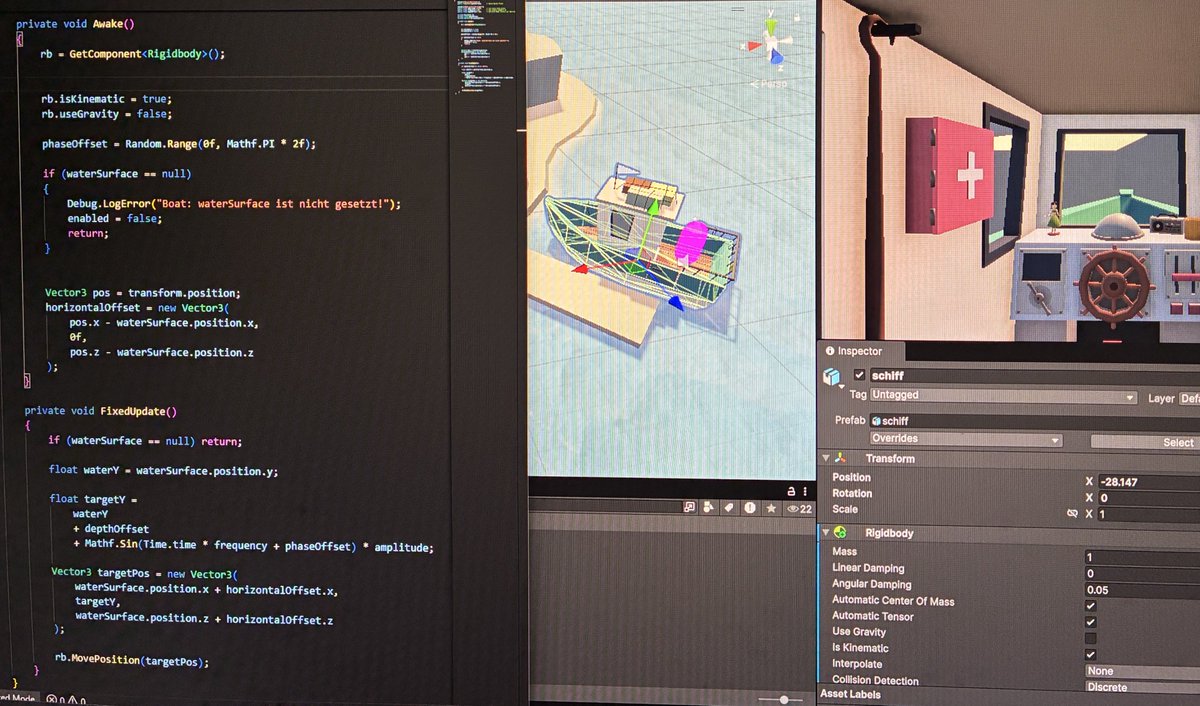Click the Prefab schiff asset field
Image resolution: width=1200 pixels, height=706 pixels.
[x=1034, y=421]
